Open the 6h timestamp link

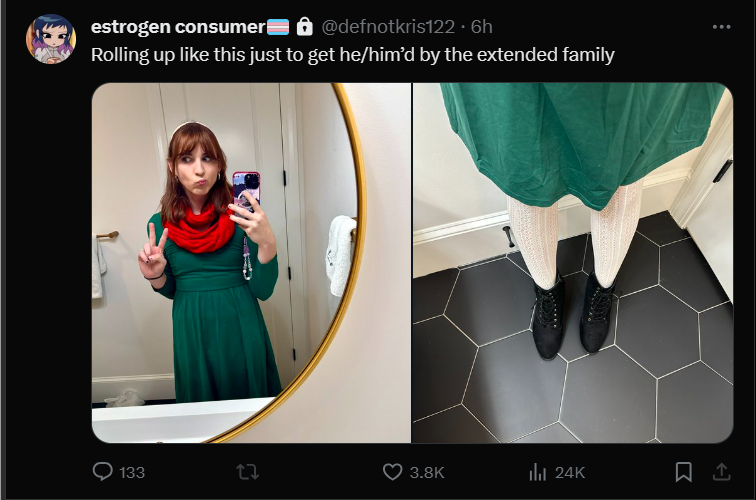482,27
